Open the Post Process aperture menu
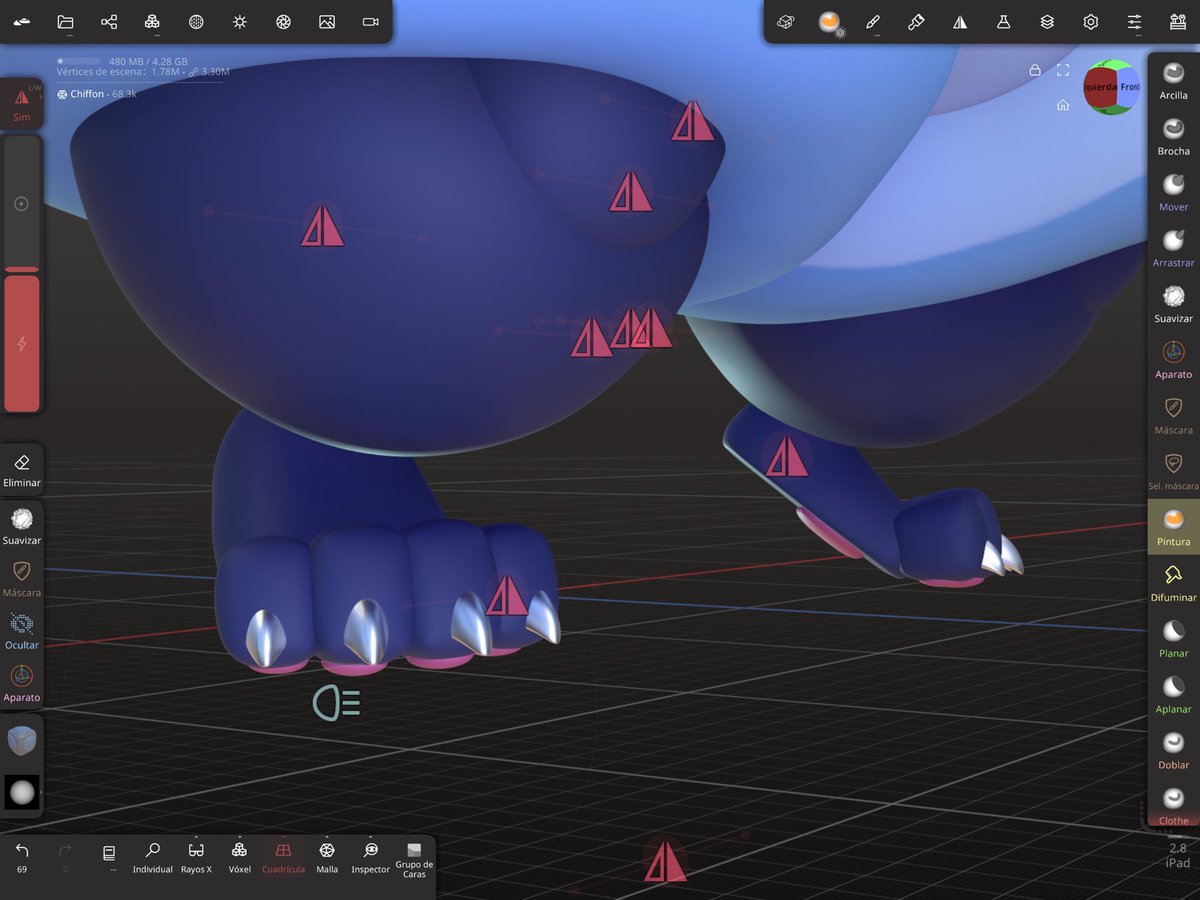 point(283,21)
